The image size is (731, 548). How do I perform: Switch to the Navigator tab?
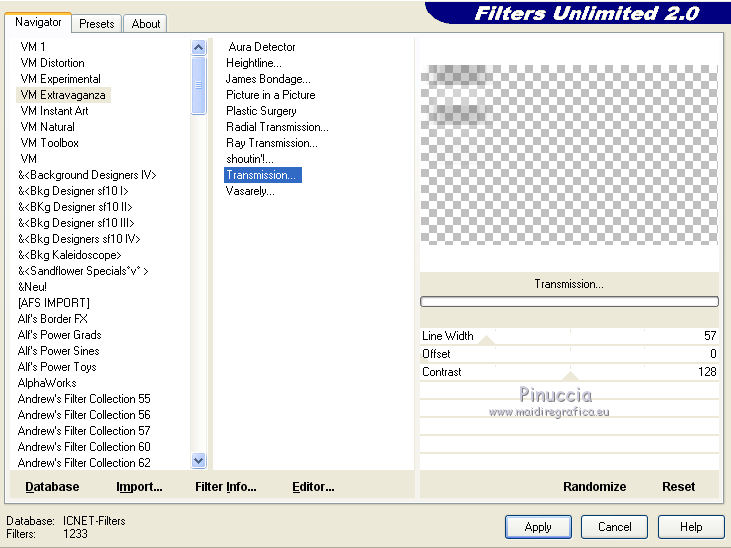coord(38,22)
